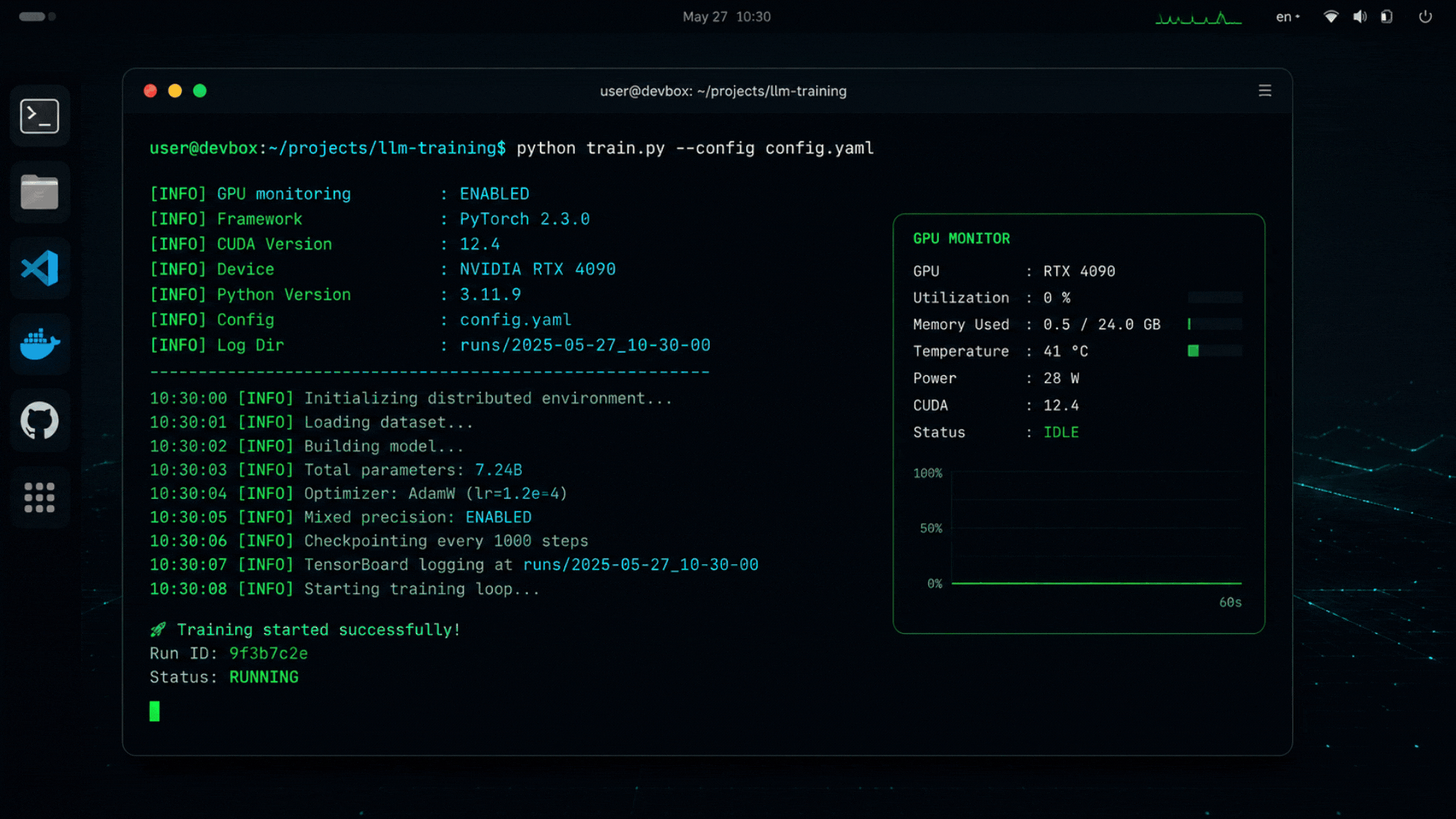Click the PyTorch 2.3.0 framework value
Viewport: 1456px width, 819px height.
pyautogui.click(x=525, y=219)
